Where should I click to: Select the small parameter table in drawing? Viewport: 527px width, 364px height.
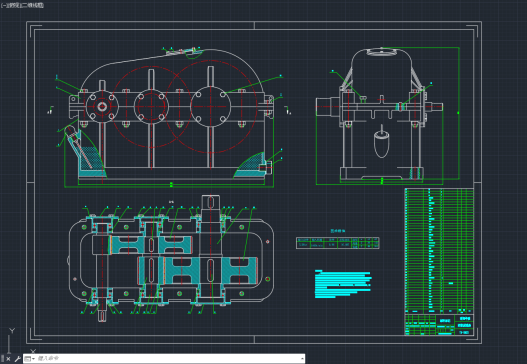click(x=338, y=243)
